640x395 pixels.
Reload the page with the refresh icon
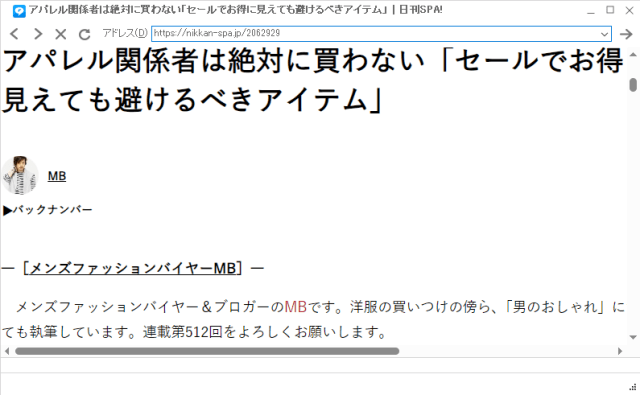84,34
